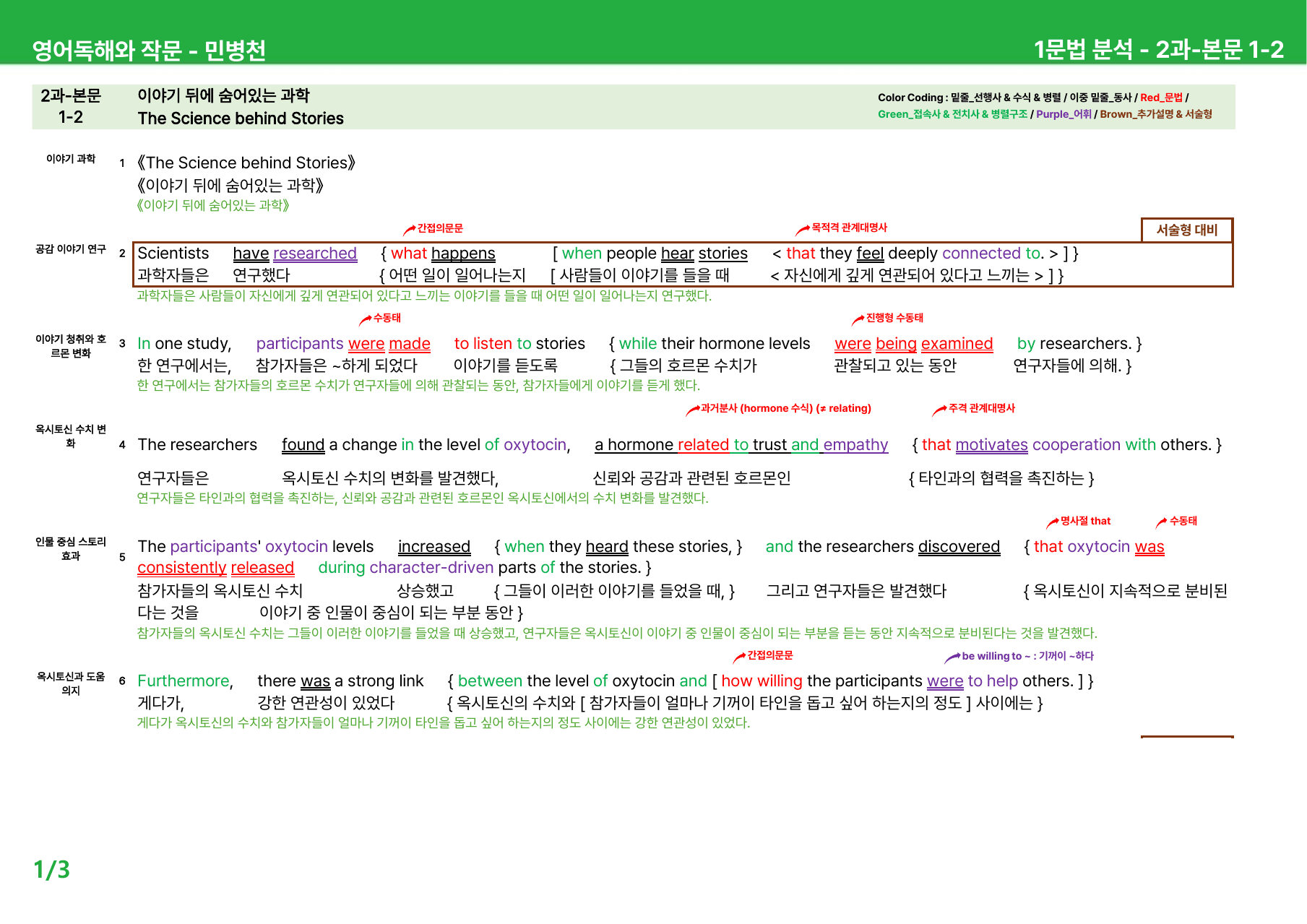Image resolution: width=1307 pixels, height=924 pixels.
Task: Click the green translation starting '게다가 옥시토신의 수치와'
Action: (x=444, y=722)
